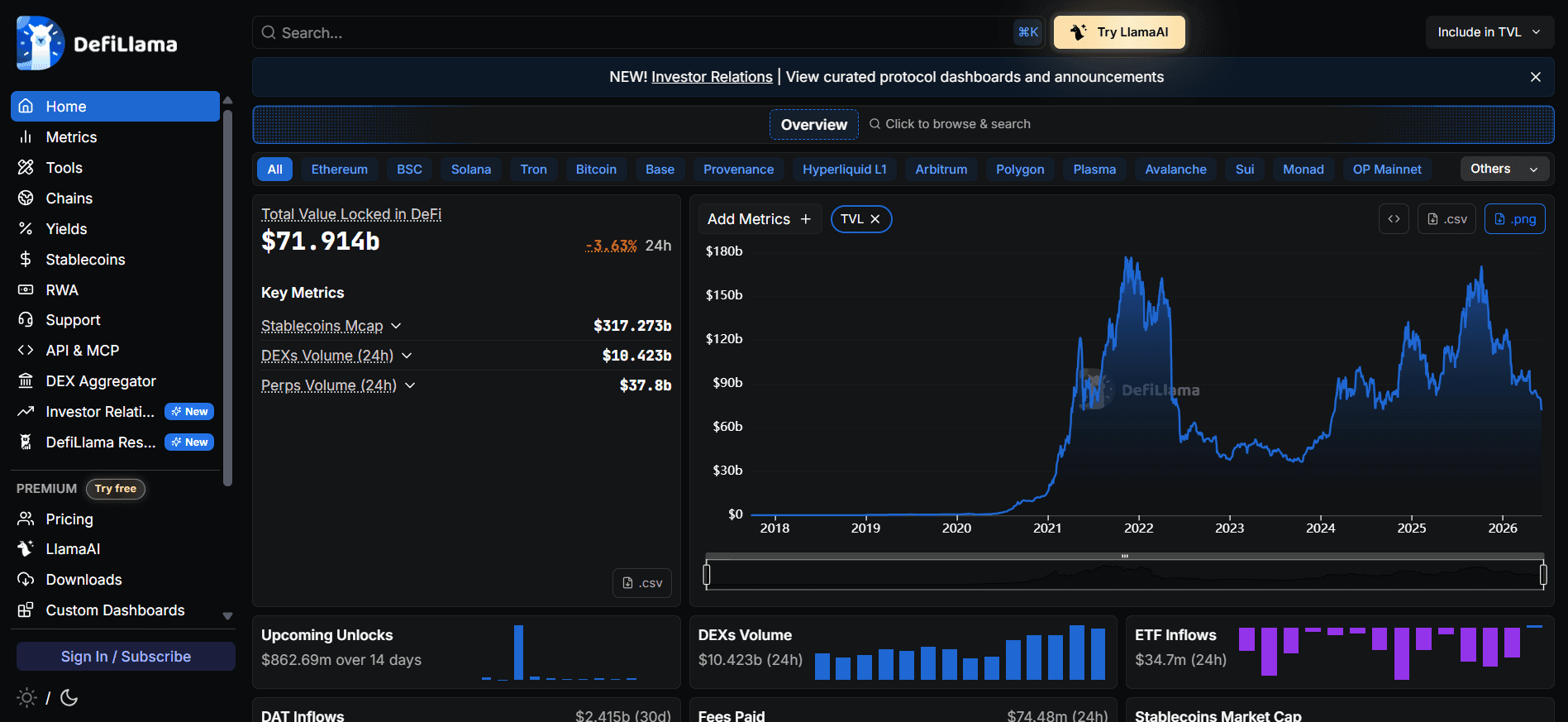Click the Downloads cloud icon
Image resolution: width=1568 pixels, height=722 pixels.
[26, 579]
